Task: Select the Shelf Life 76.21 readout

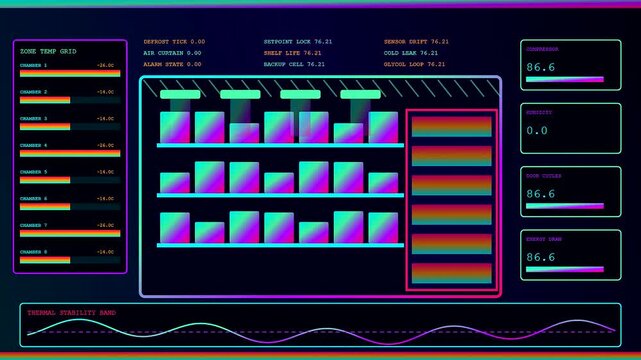Action: pos(292,53)
